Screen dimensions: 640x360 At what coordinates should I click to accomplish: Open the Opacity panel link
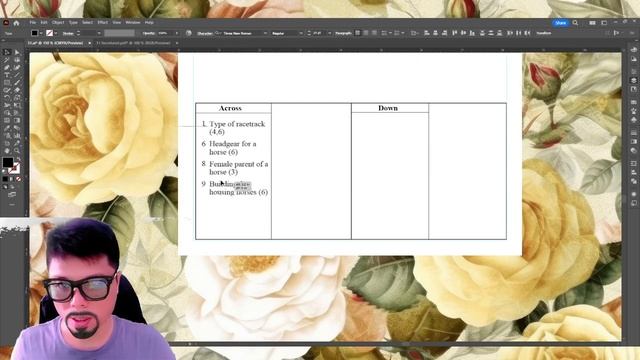coord(148,33)
